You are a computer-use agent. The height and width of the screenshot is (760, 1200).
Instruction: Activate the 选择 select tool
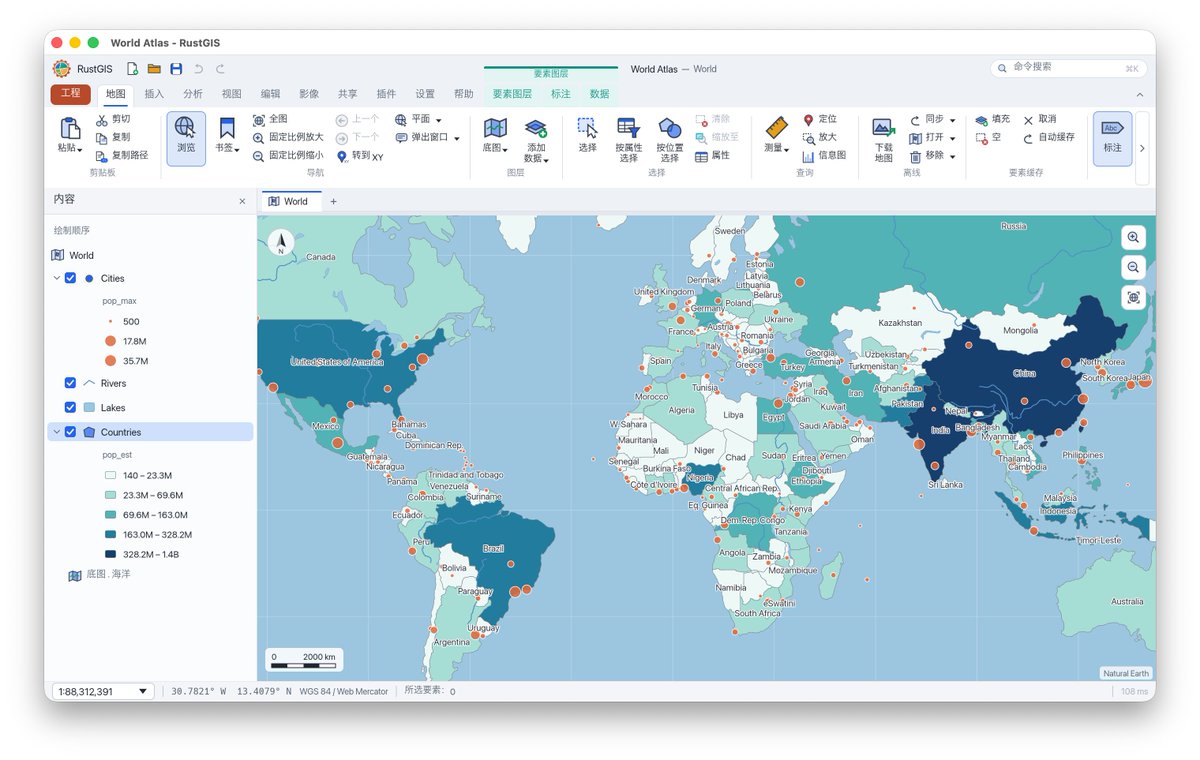(x=587, y=136)
